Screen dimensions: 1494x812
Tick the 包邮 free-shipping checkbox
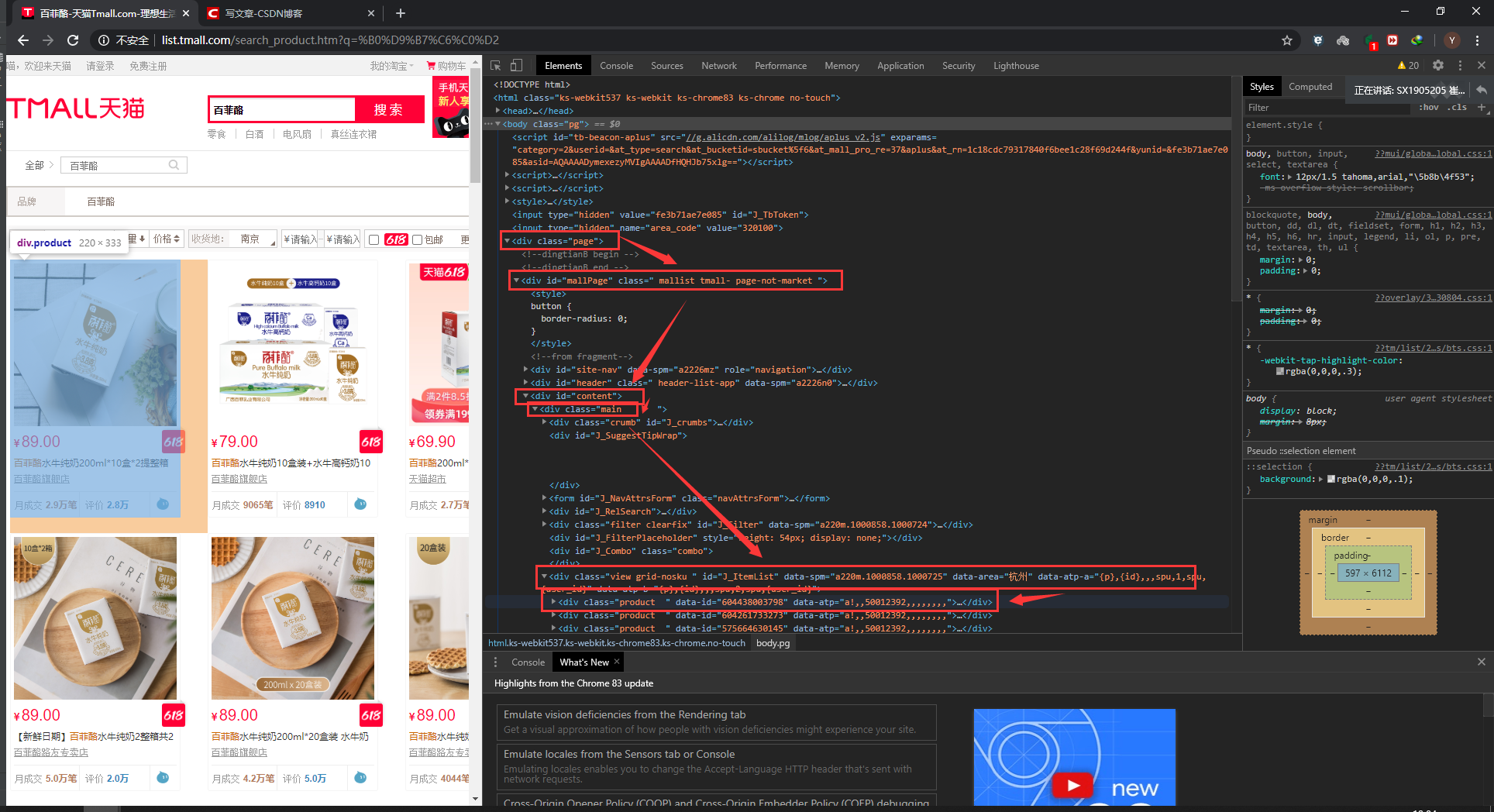pos(418,239)
